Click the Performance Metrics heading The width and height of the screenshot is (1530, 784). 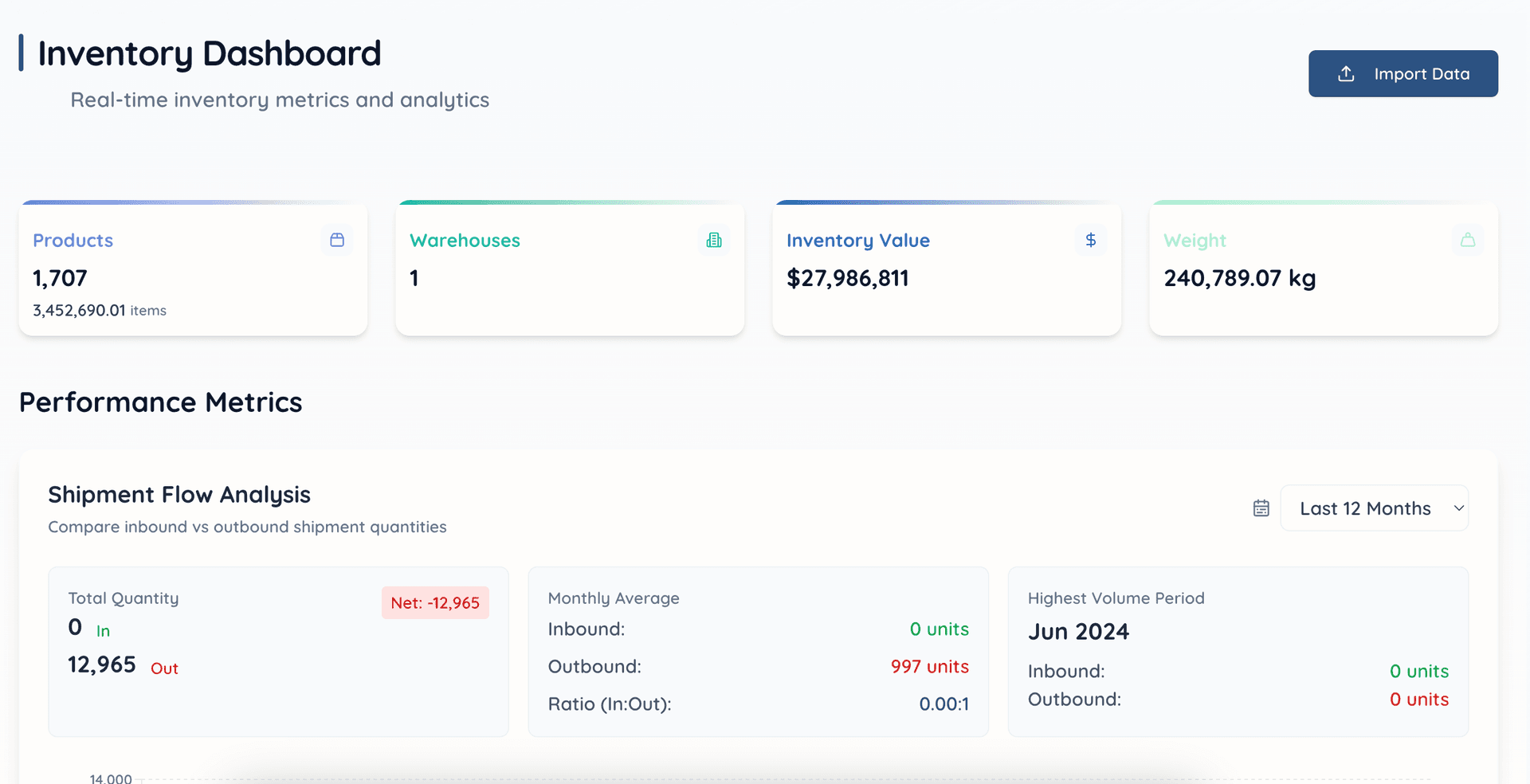[160, 402]
